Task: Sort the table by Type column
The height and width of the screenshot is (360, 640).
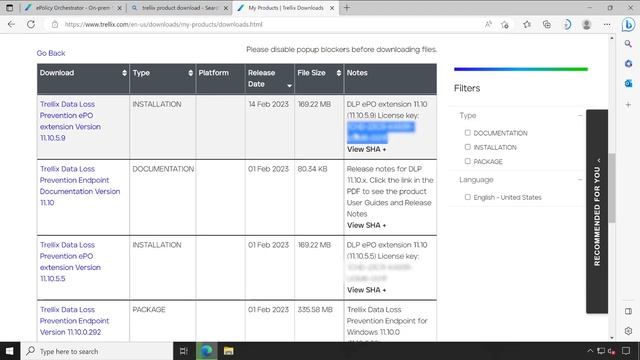Action: 191,73
